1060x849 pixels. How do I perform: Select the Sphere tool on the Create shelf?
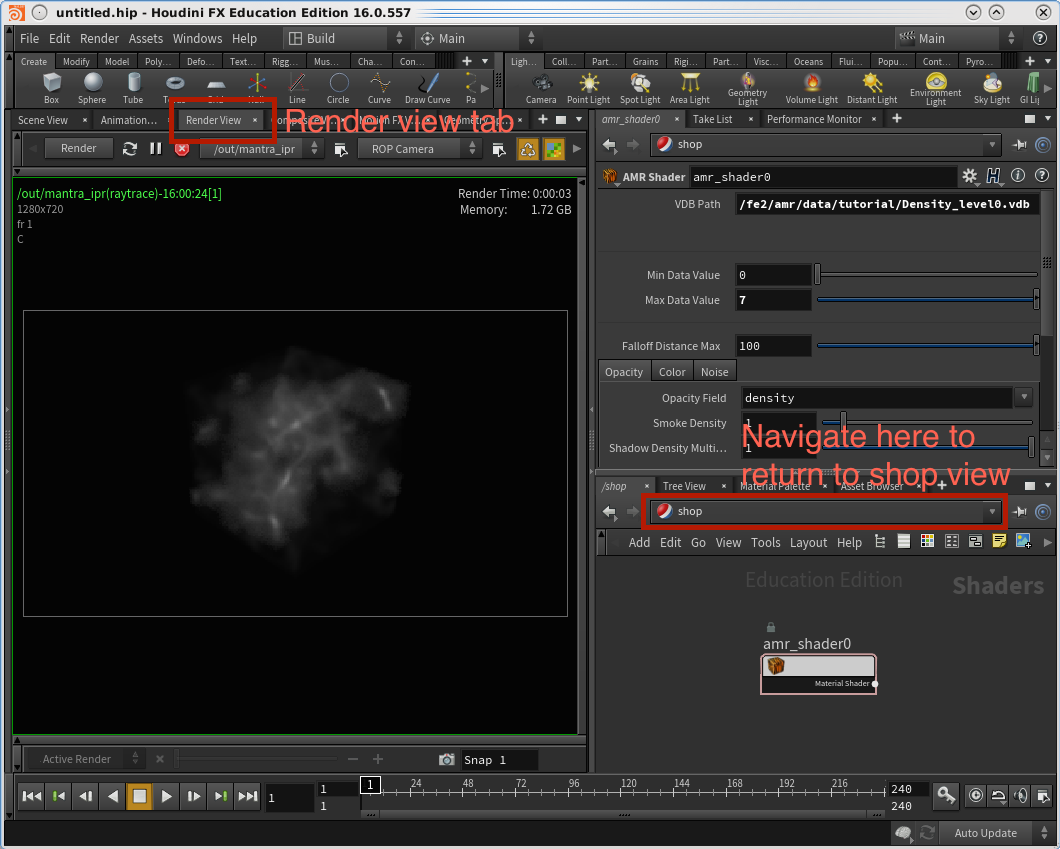92,87
